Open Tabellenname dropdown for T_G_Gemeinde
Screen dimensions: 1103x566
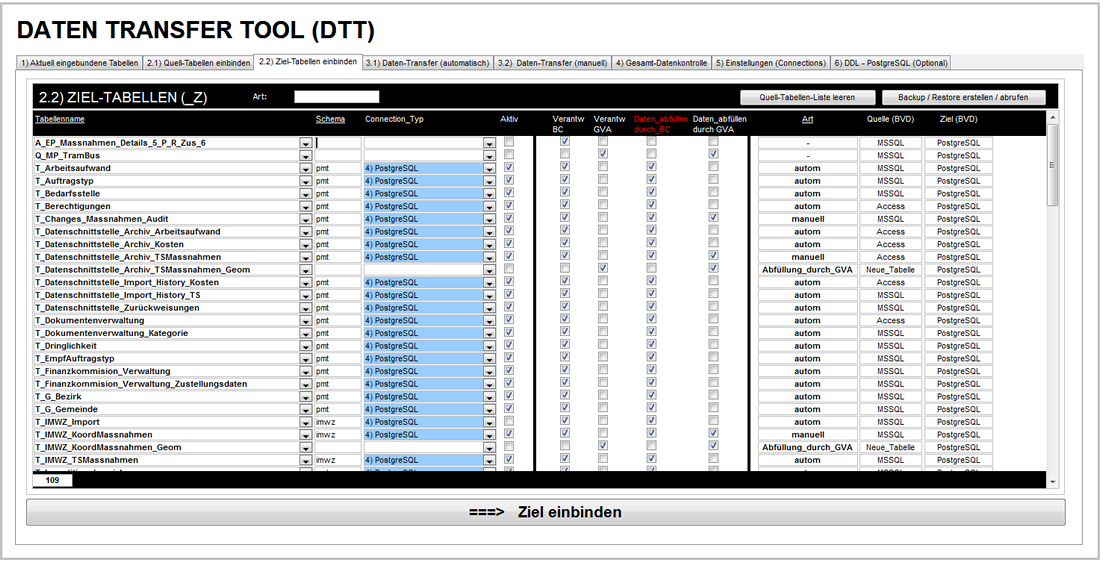pyautogui.click(x=305, y=409)
